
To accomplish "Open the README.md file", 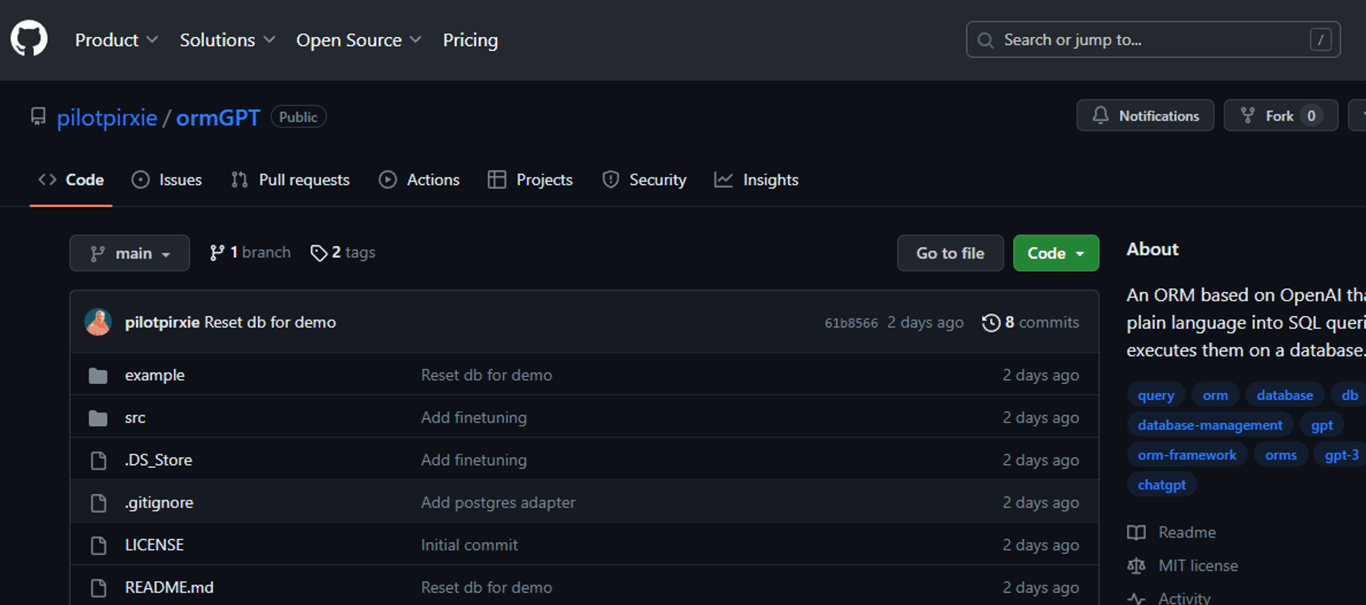I will [169, 587].
